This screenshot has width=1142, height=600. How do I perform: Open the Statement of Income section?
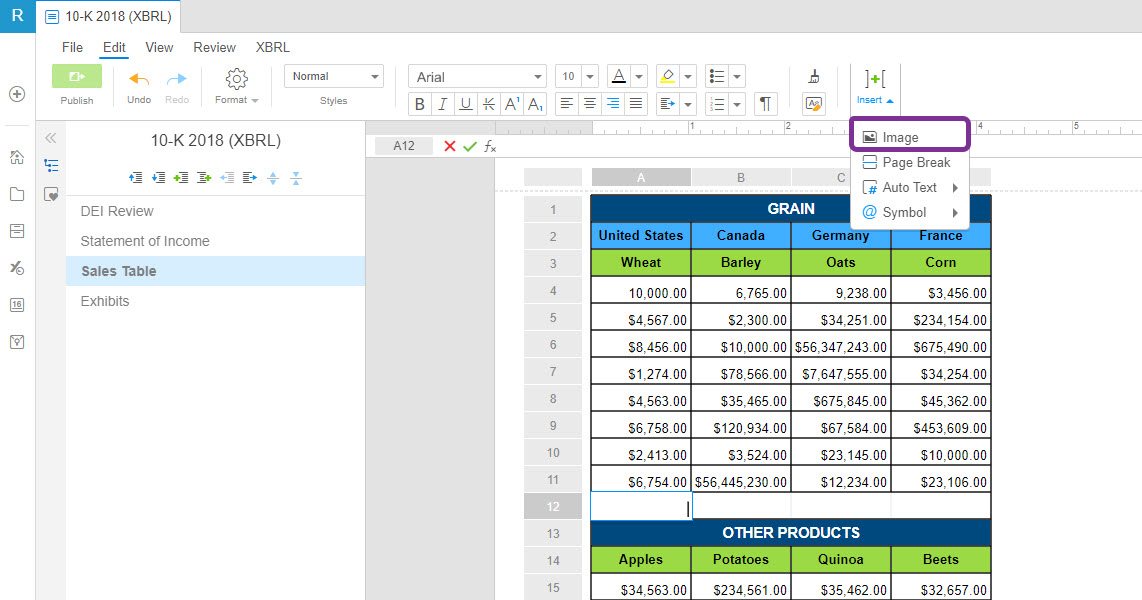pyautogui.click(x=145, y=241)
